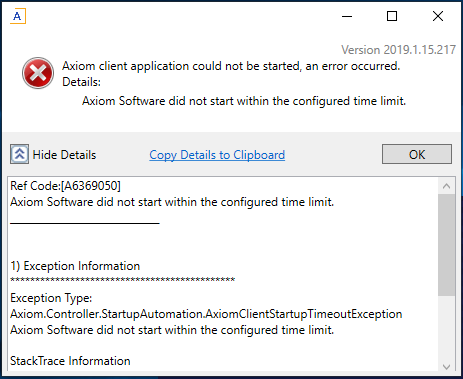Image resolution: width=463 pixels, height=379 pixels.
Task: Click the AxiomClientStartupTimeoutException type text
Action: pyautogui.click(x=206, y=314)
